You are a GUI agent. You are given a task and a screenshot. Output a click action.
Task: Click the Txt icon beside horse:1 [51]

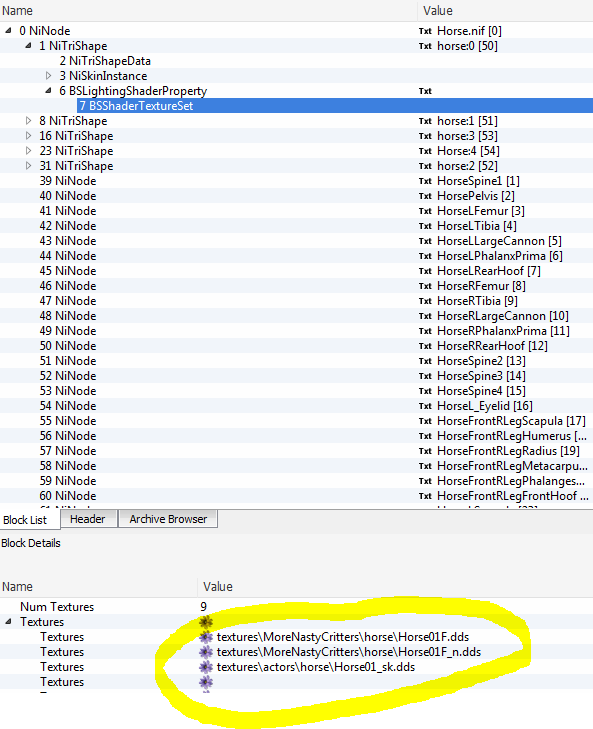coord(425,121)
